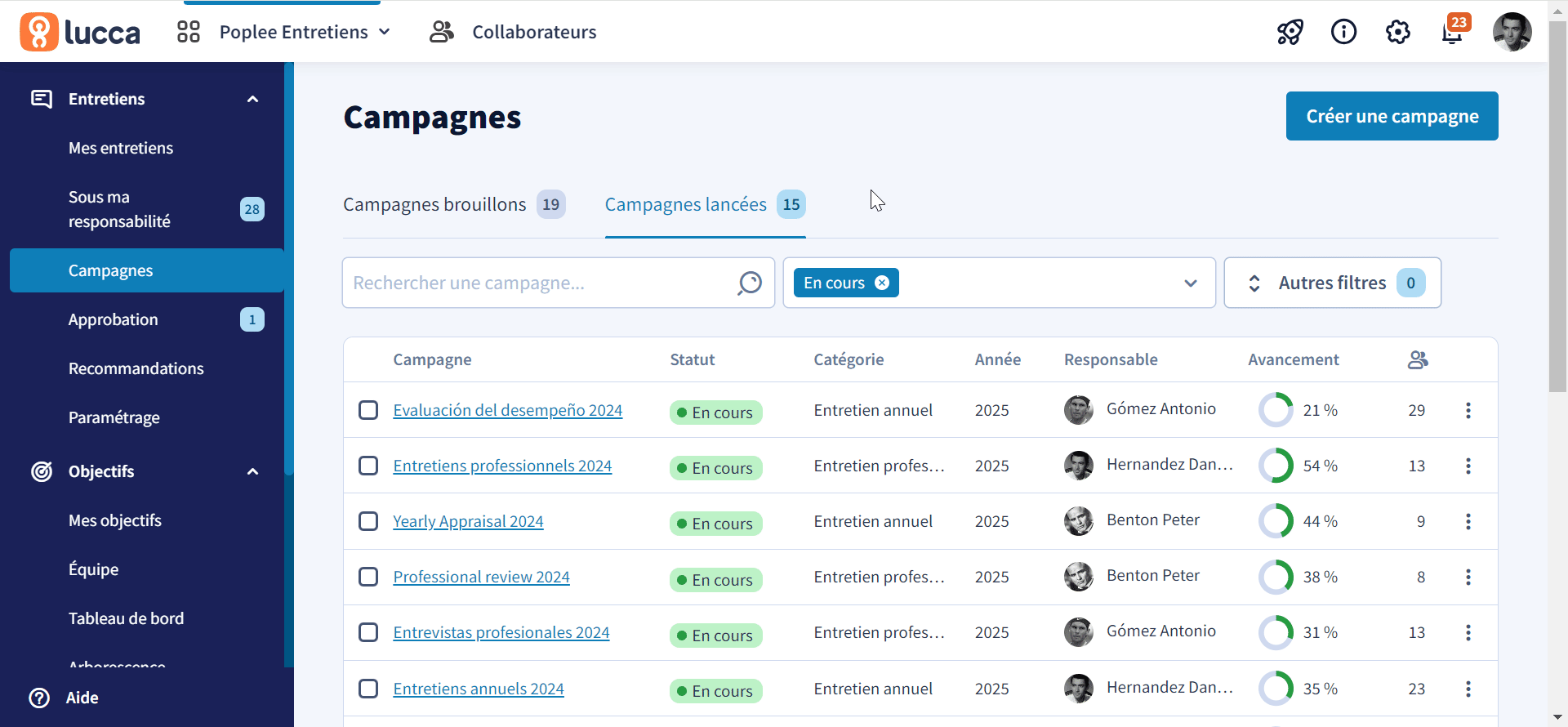Open actions menu for Yearly Appraisal 2024

tap(1468, 521)
